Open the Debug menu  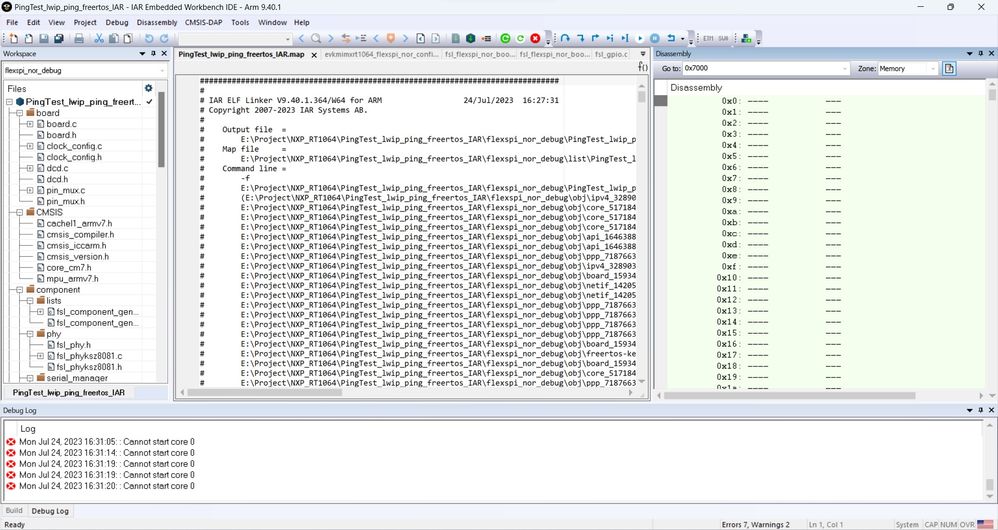point(117,22)
